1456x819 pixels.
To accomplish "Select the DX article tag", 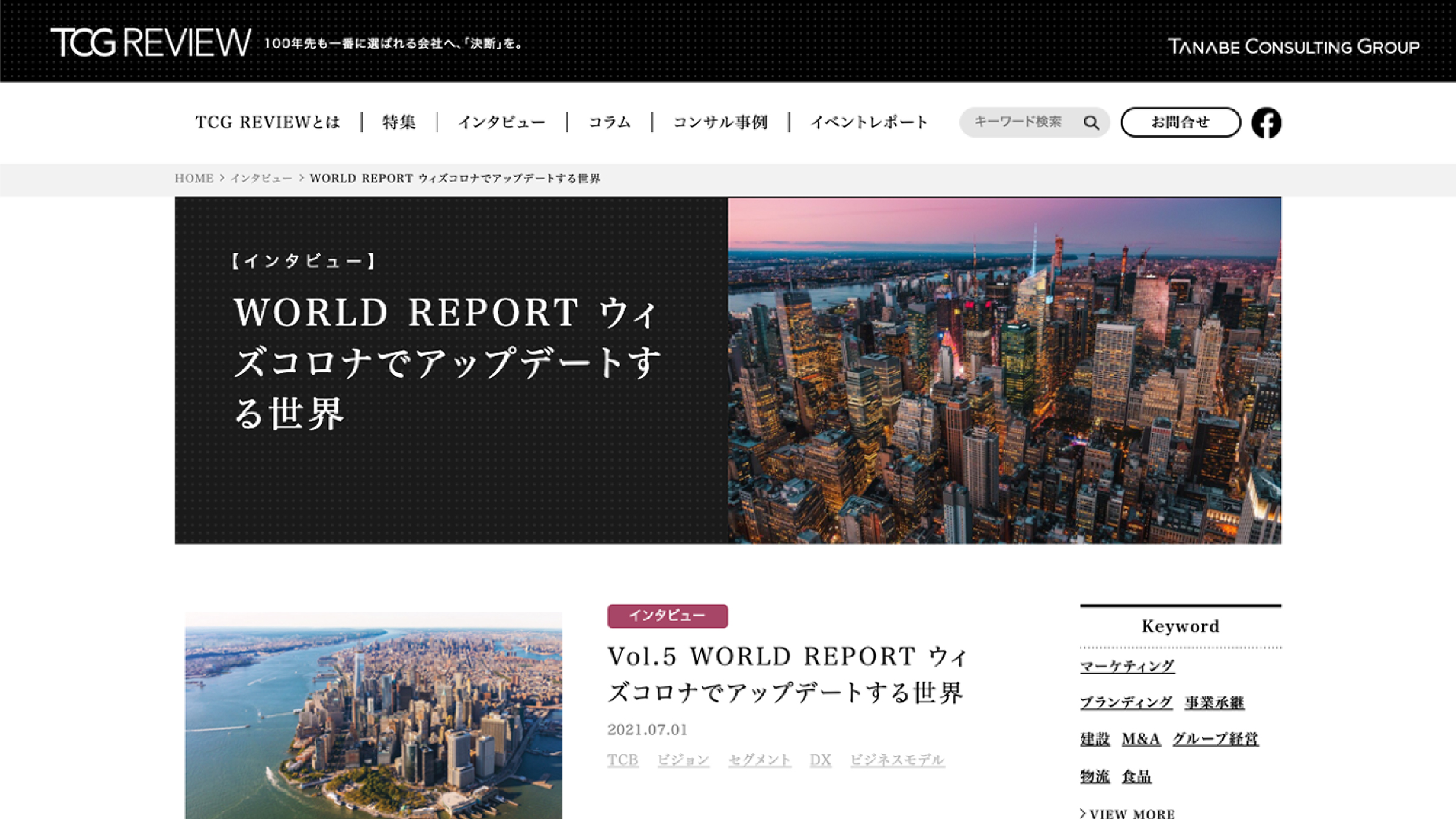I will click(820, 760).
